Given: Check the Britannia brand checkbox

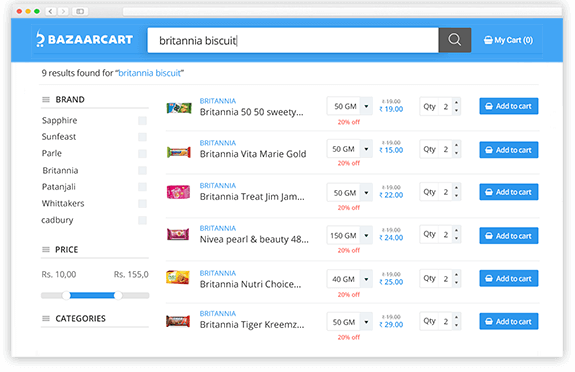Looking at the screenshot, I should (x=143, y=171).
